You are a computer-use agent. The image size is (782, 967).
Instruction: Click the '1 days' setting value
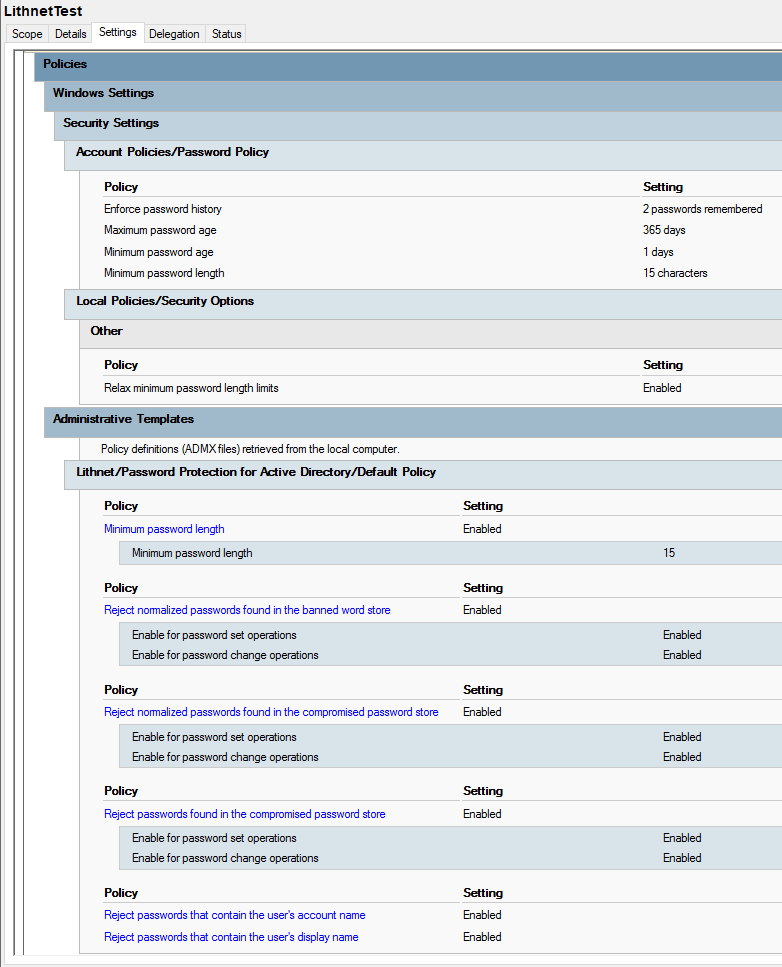(x=658, y=252)
